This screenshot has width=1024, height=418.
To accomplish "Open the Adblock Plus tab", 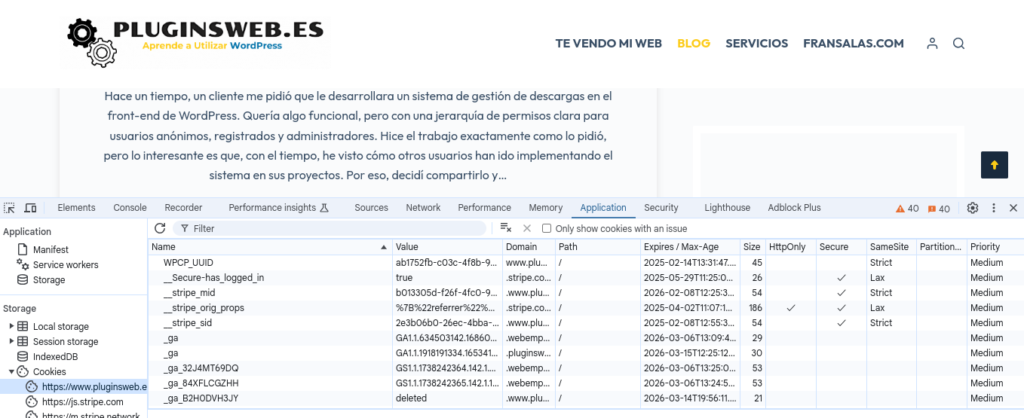I will [x=795, y=208].
